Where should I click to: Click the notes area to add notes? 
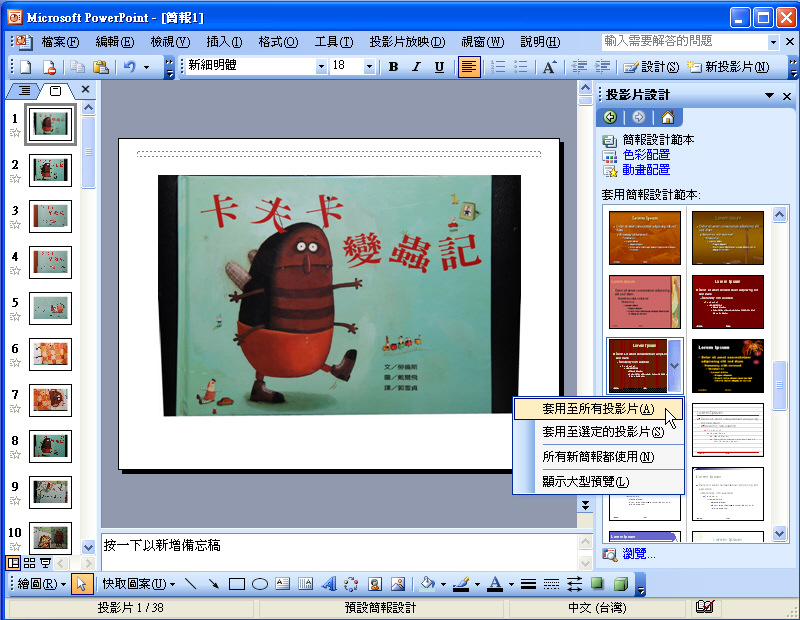pyautogui.click(x=339, y=552)
